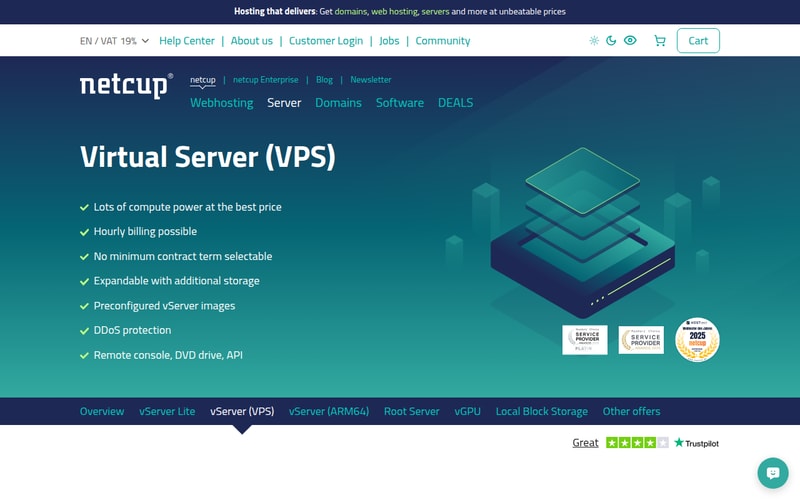
Task: Open Community link
Action: [x=442, y=41]
